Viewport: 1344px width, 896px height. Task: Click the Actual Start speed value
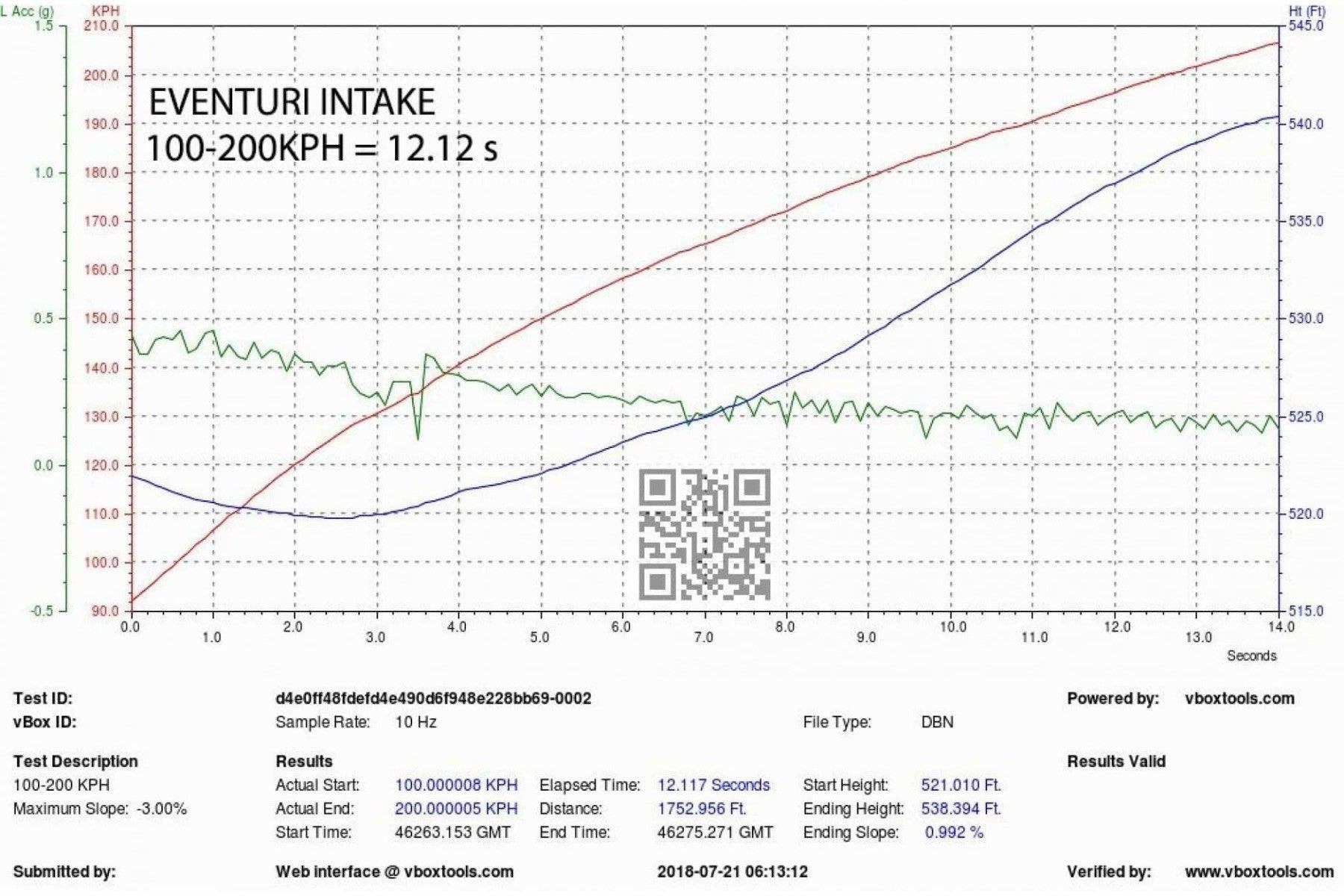pyautogui.click(x=455, y=785)
